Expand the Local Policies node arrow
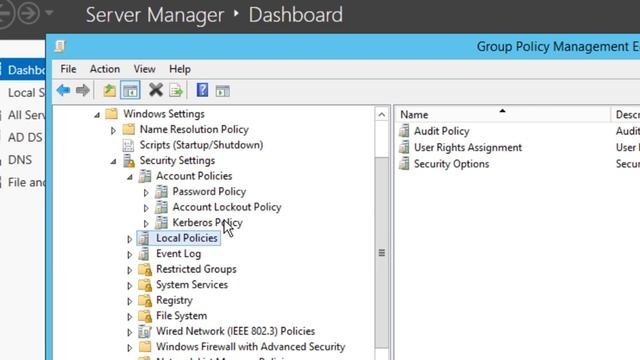Screen dimensions: 640x360 click(x=129, y=239)
